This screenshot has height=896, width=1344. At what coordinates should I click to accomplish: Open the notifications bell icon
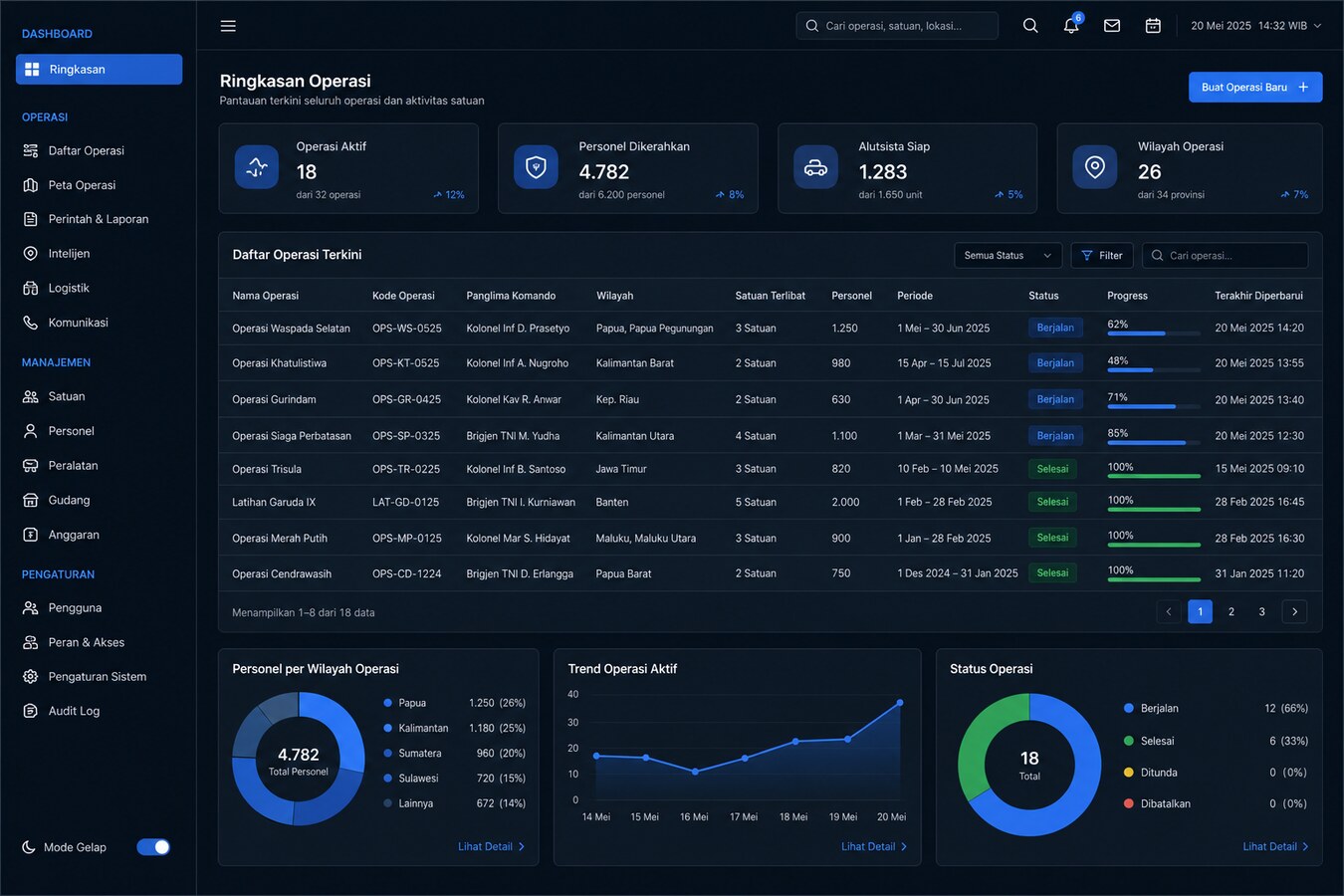click(x=1071, y=26)
